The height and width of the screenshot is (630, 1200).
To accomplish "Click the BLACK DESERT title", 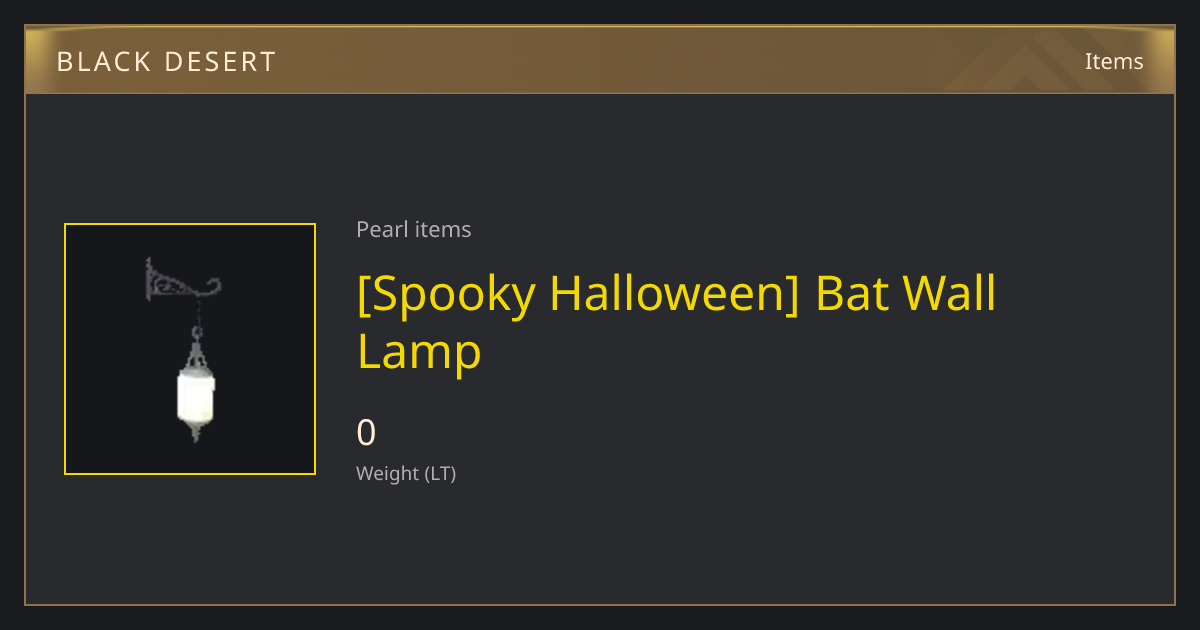I will 166,62.
